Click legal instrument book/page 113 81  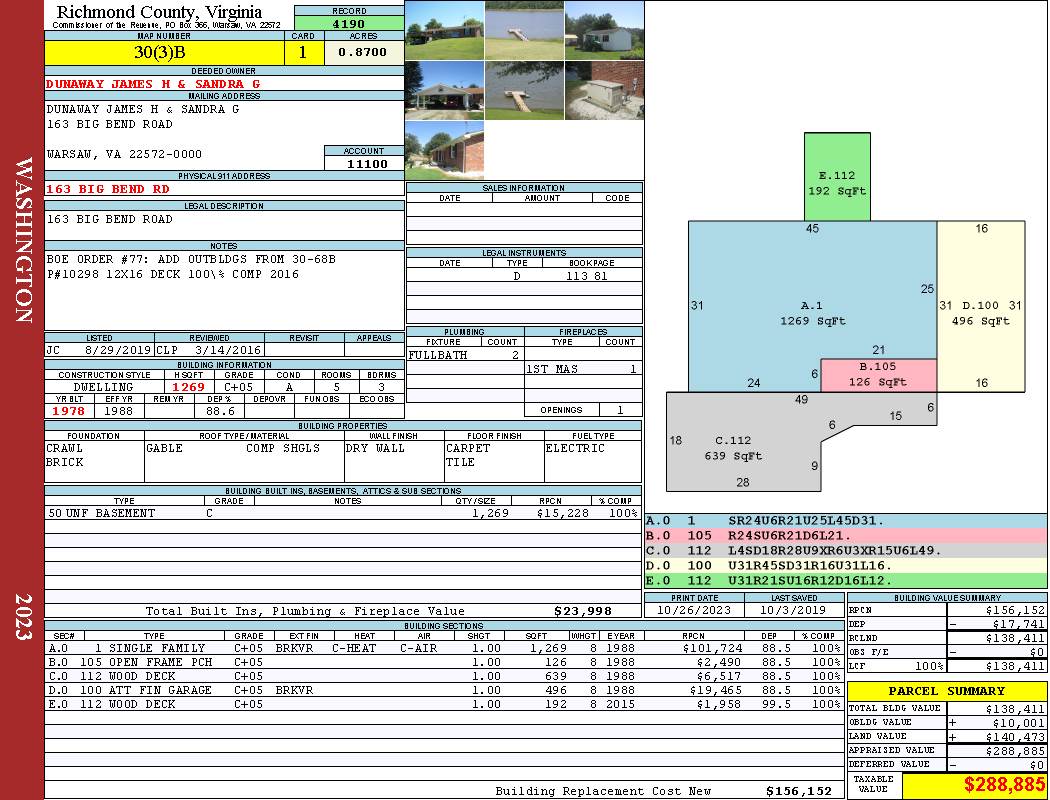click(587, 275)
